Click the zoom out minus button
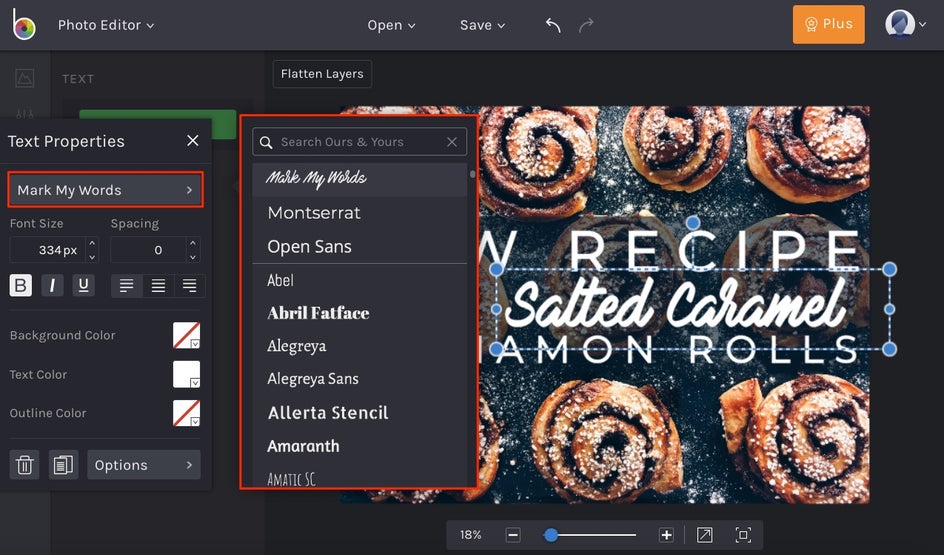The height and width of the screenshot is (555, 944). pos(513,535)
